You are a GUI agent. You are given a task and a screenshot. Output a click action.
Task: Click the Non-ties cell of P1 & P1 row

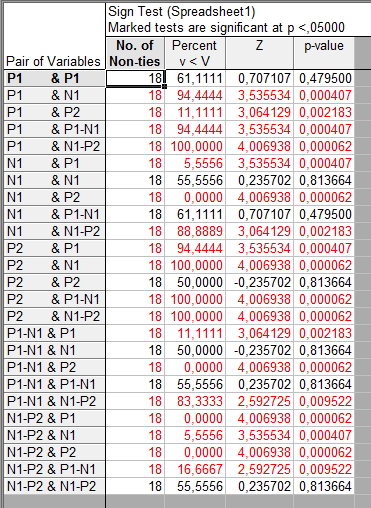[135, 78]
